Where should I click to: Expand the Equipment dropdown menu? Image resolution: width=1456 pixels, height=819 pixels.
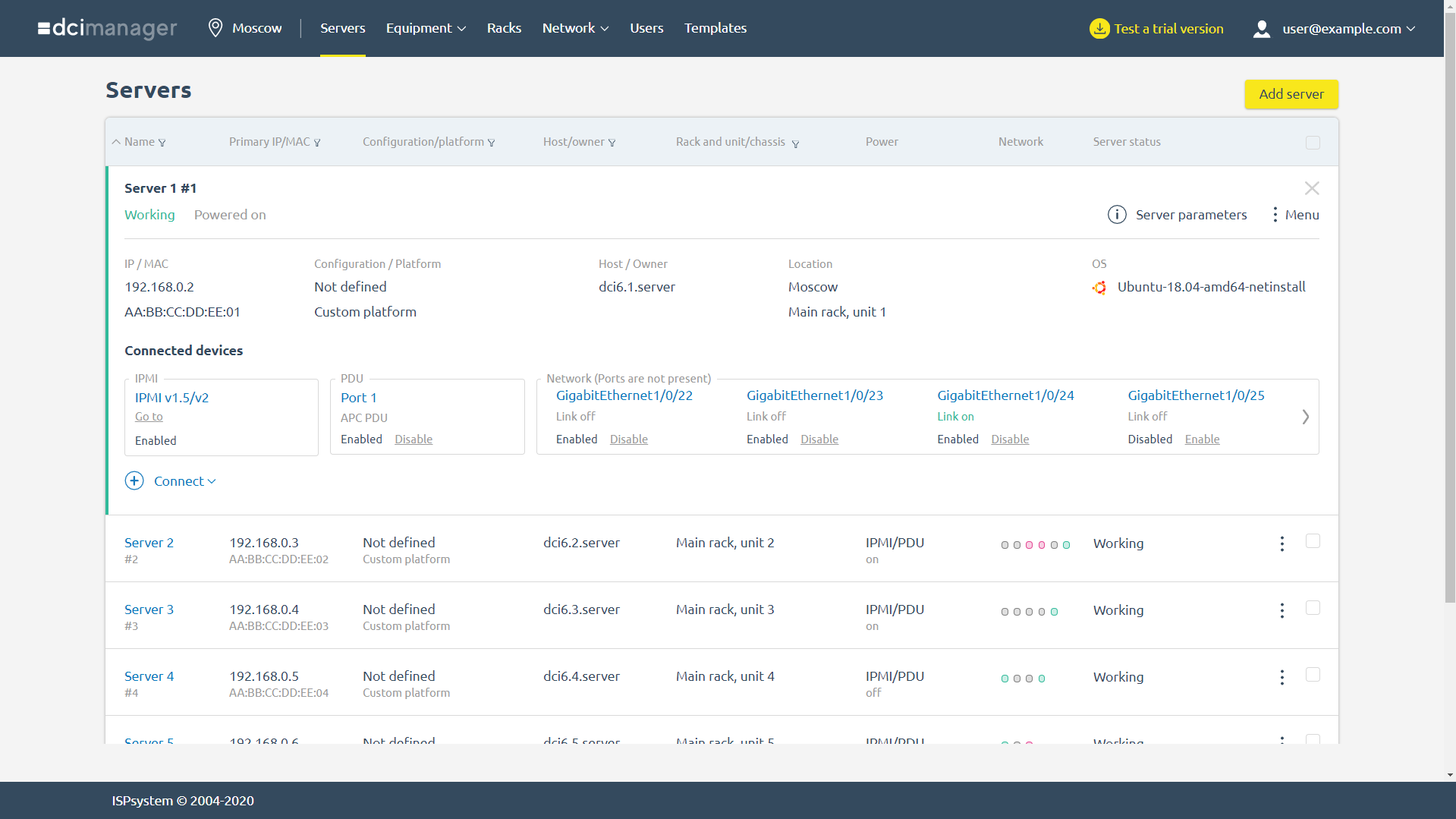(x=425, y=28)
